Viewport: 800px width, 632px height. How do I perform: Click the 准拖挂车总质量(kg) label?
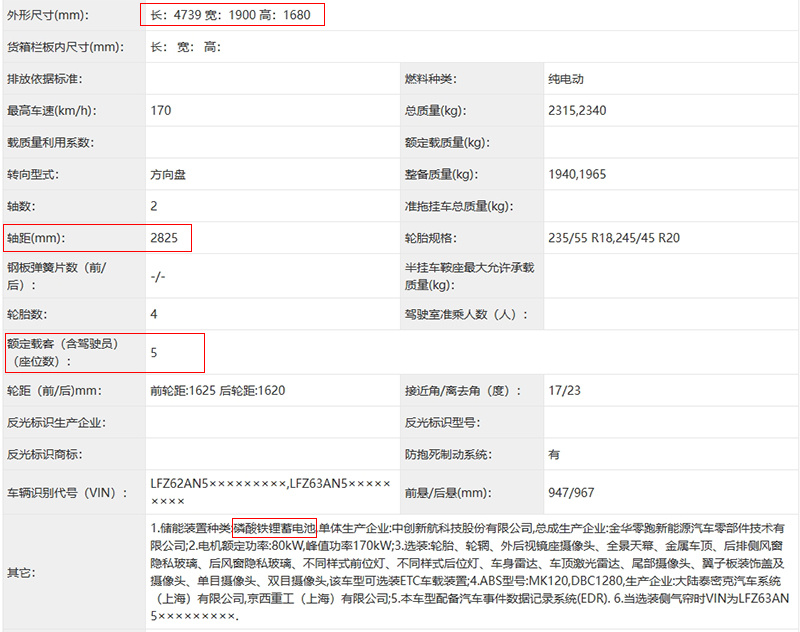pyautogui.click(x=459, y=206)
